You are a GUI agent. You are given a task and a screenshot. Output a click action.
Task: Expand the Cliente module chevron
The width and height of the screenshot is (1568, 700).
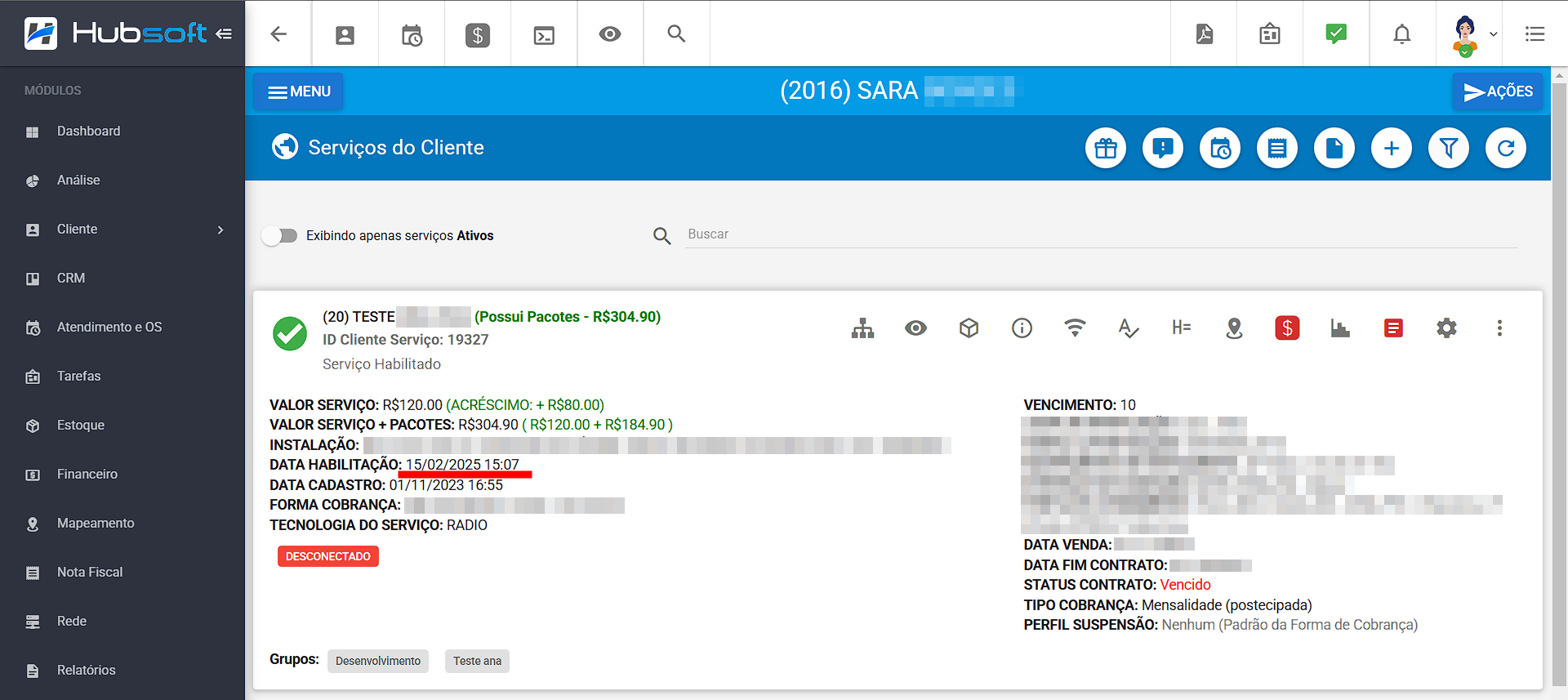coord(220,230)
